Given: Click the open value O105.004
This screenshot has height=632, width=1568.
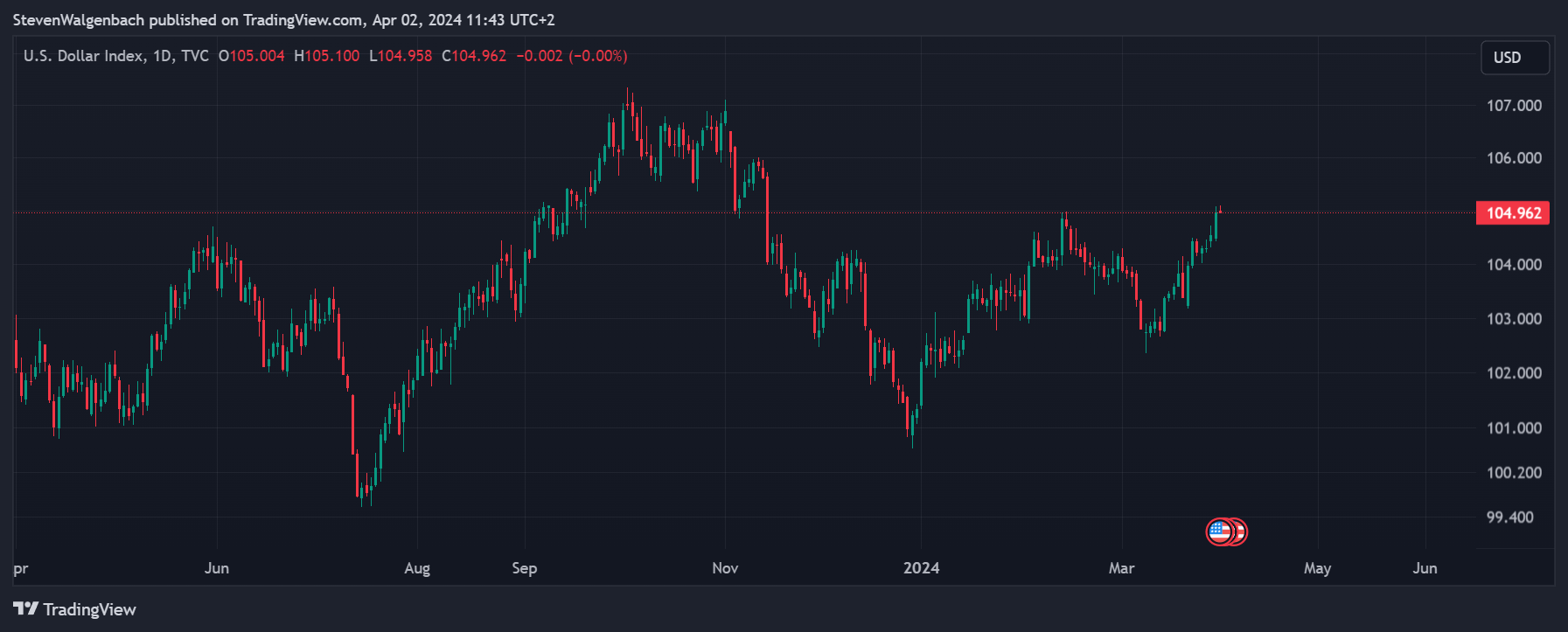Looking at the screenshot, I should [x=252, y=56].
